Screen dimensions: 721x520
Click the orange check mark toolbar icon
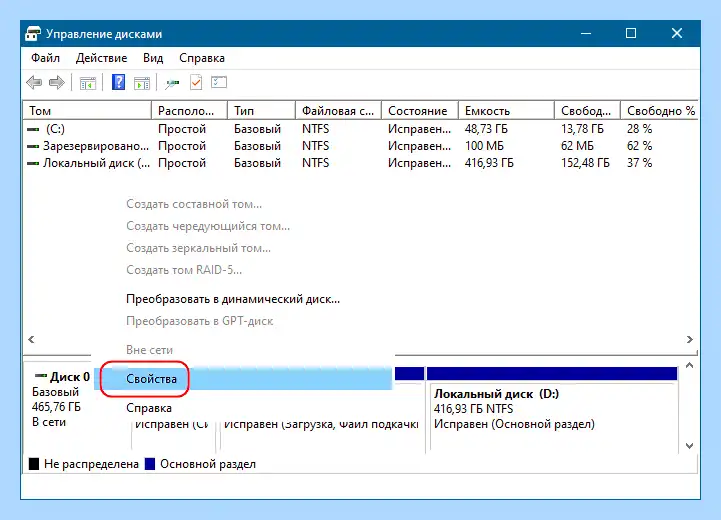[196, 83]
